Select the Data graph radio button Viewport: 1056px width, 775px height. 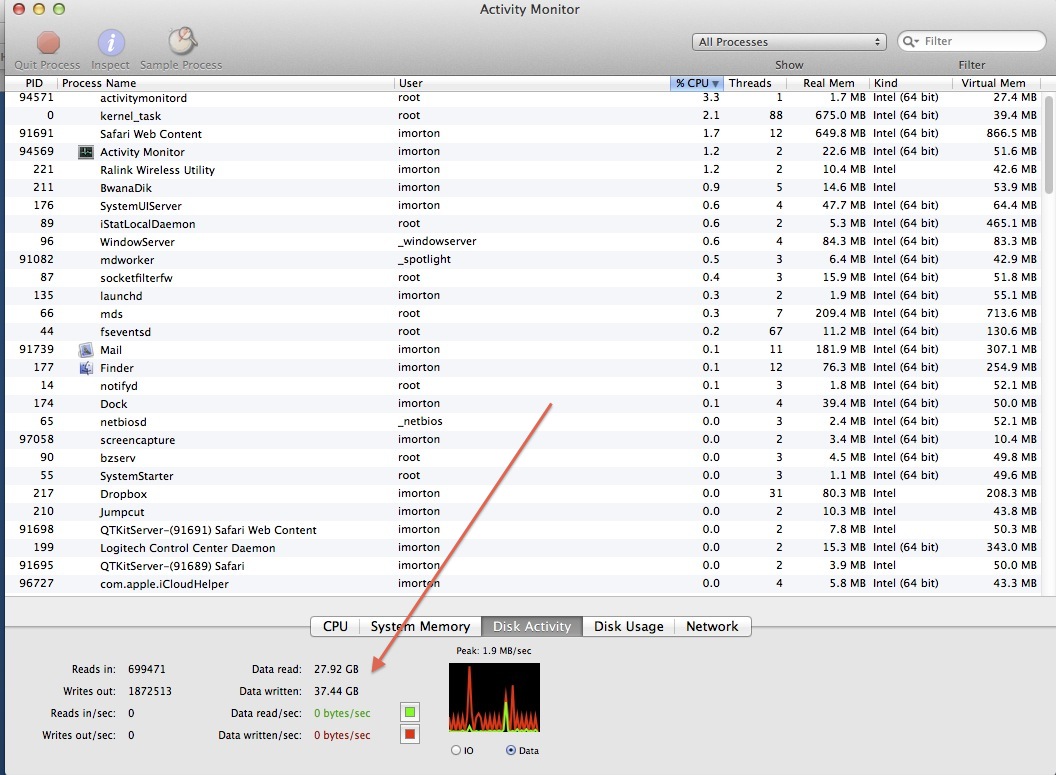pyautogui.click(x=510, y=750)
